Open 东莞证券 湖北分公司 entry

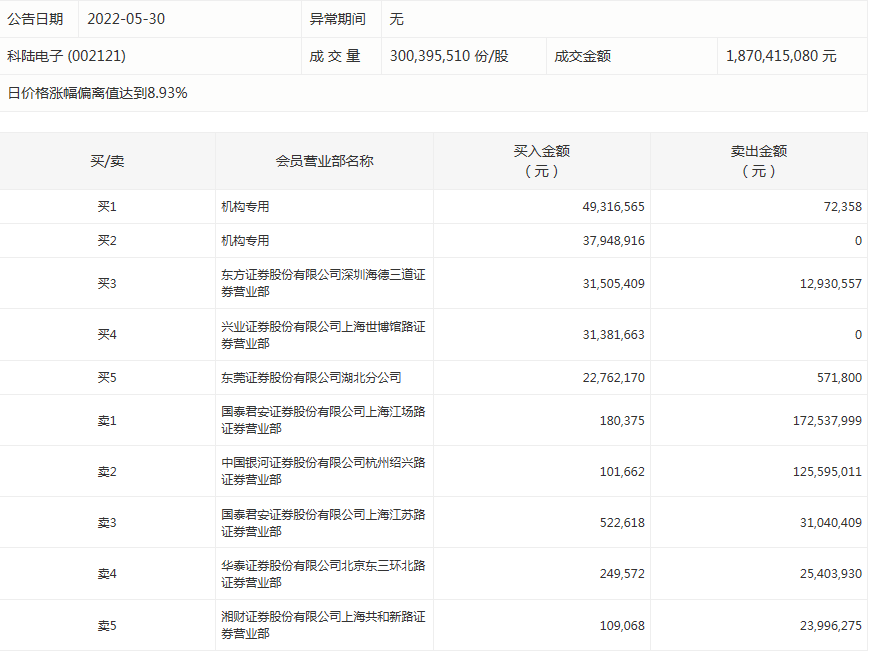click(310, 378)
